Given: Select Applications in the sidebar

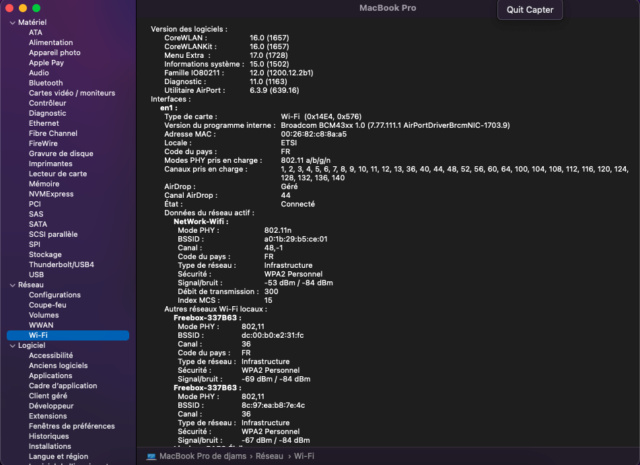Looking at the screenshot, I should [51, 376].
